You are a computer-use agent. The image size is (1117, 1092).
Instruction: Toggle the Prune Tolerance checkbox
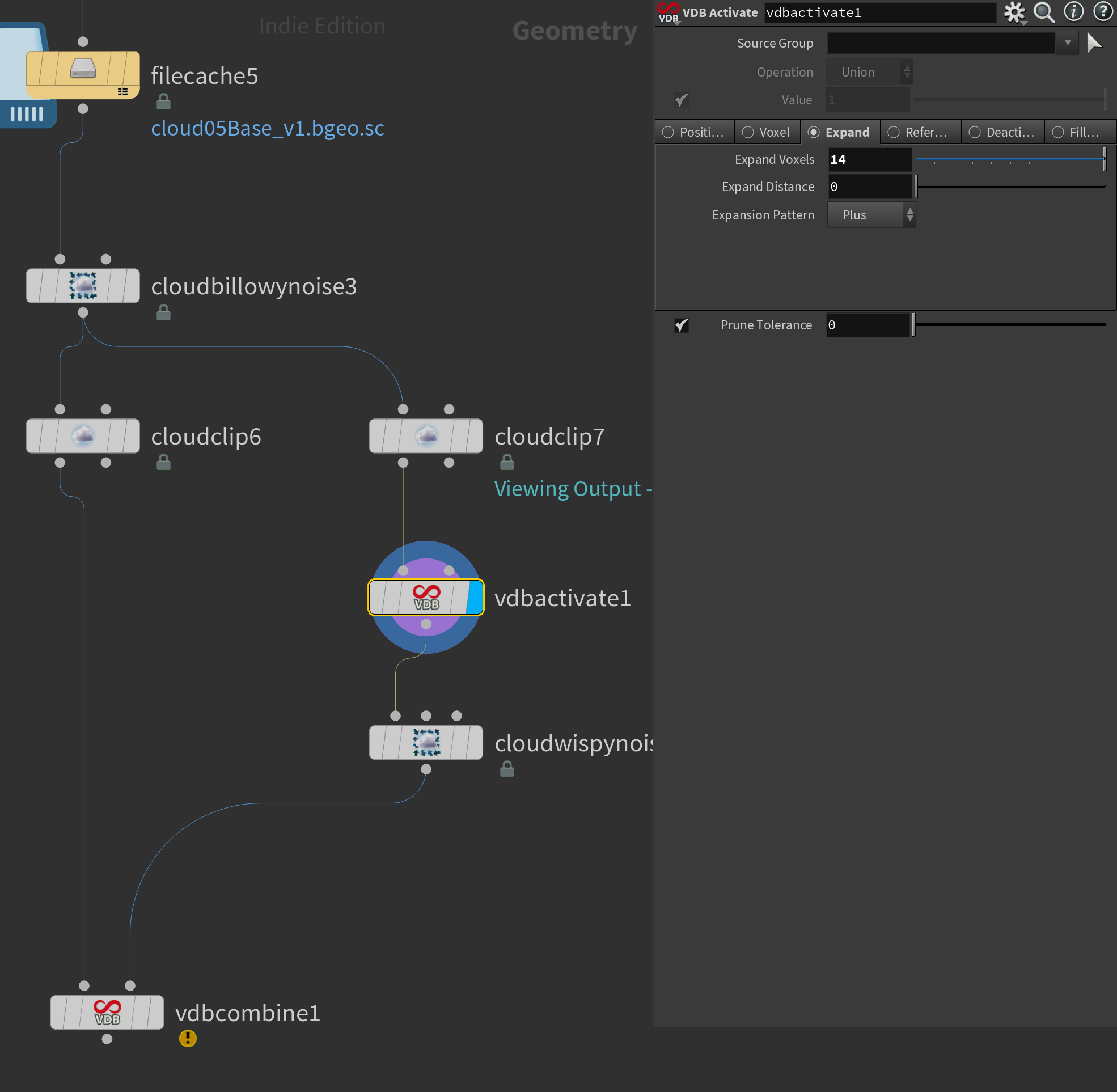[681, 324]
